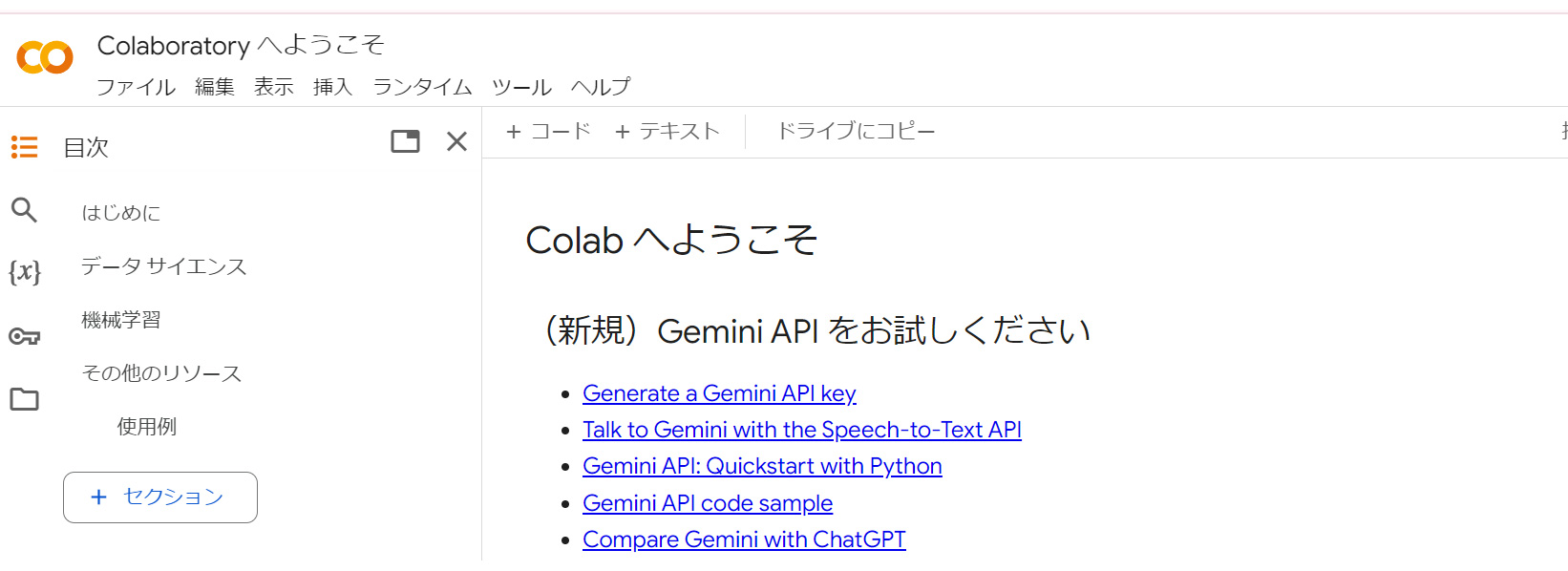1568x571 pixels.
Task: Open the files folder icon panel
Action: [25, 399]
